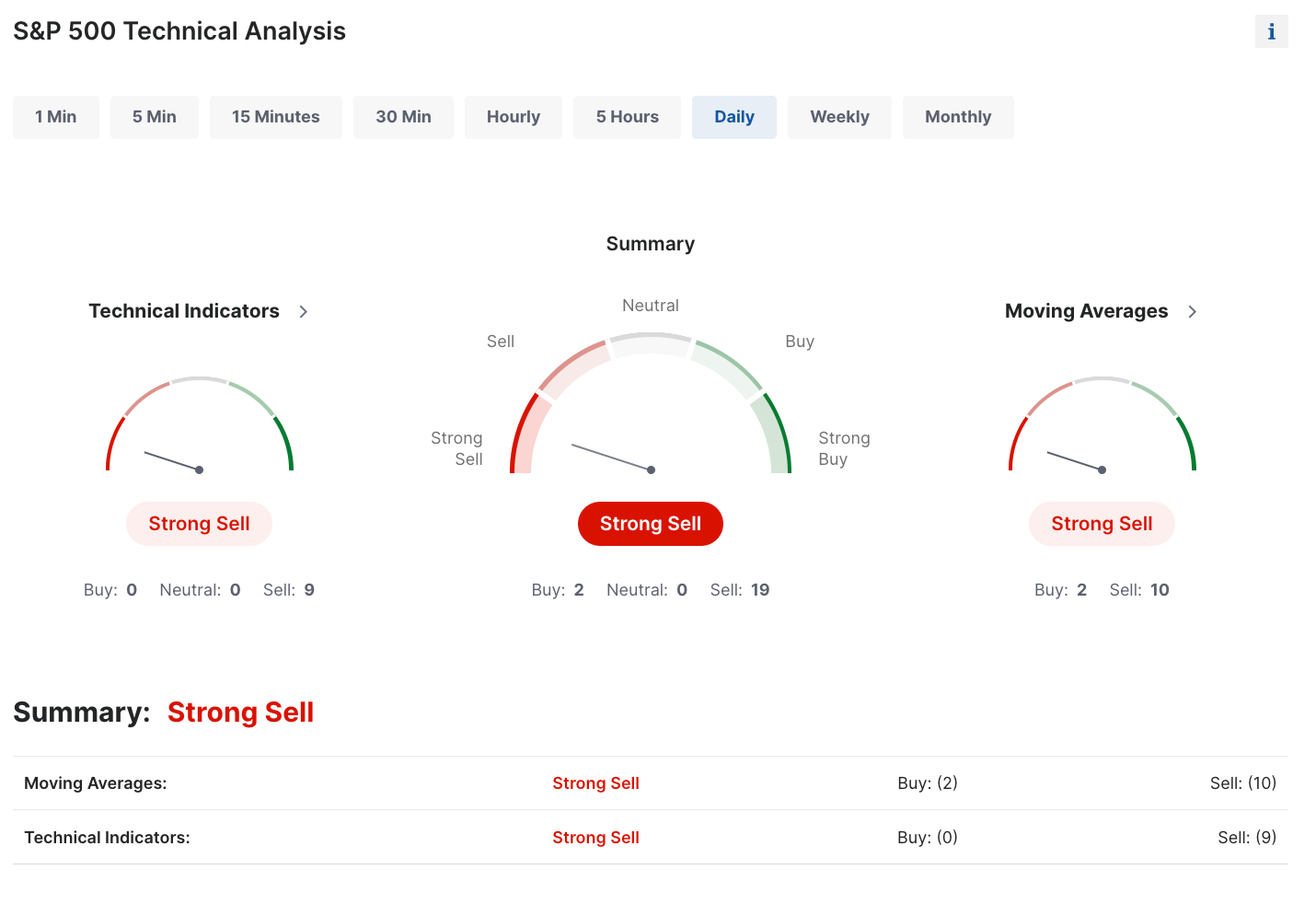1316x904 pixels.
Task: Expand Technical Indicators via its chevron arrow
Action: 304,312
